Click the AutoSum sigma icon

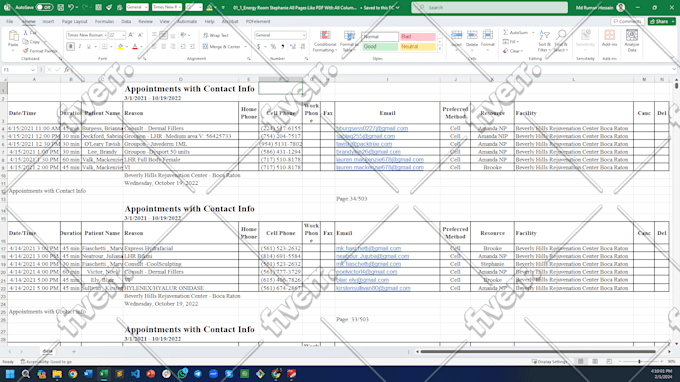point(506,33)
